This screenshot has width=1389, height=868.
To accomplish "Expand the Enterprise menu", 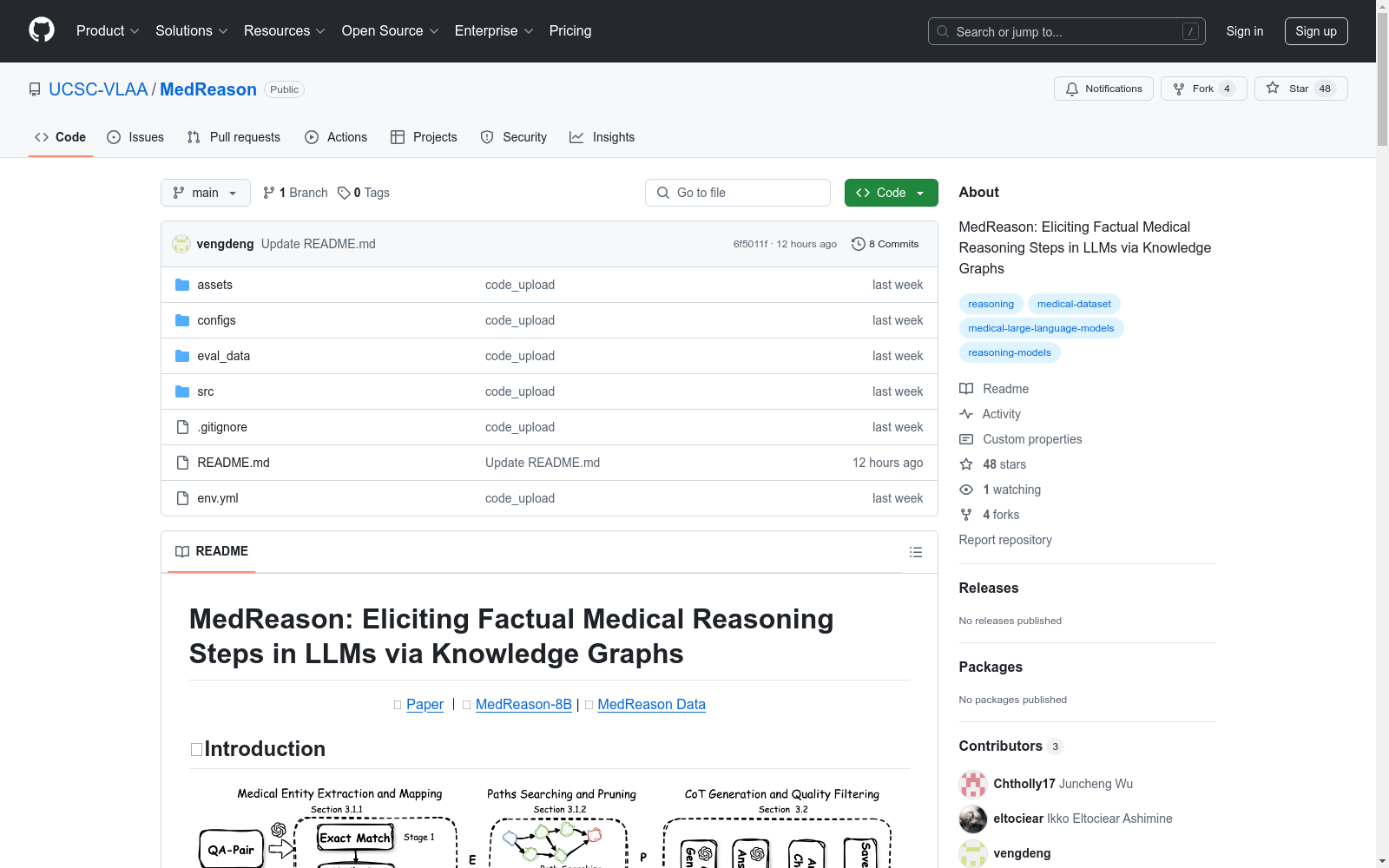I will pos(494,30).
